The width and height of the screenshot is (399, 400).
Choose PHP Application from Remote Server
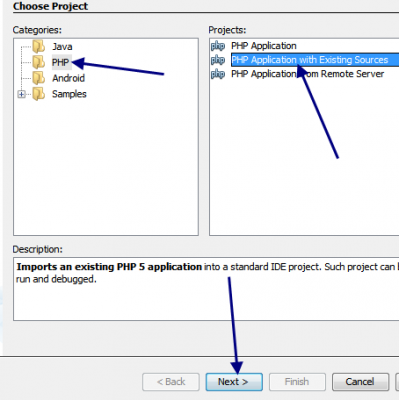tap(307, 74)
